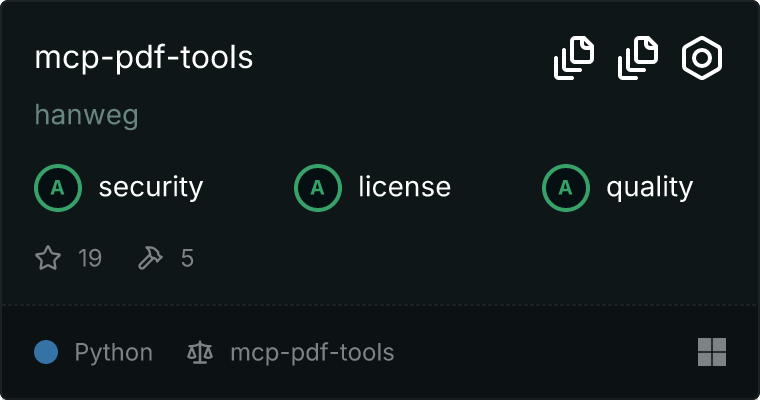Click the hammer tools icon

(151, 257)
